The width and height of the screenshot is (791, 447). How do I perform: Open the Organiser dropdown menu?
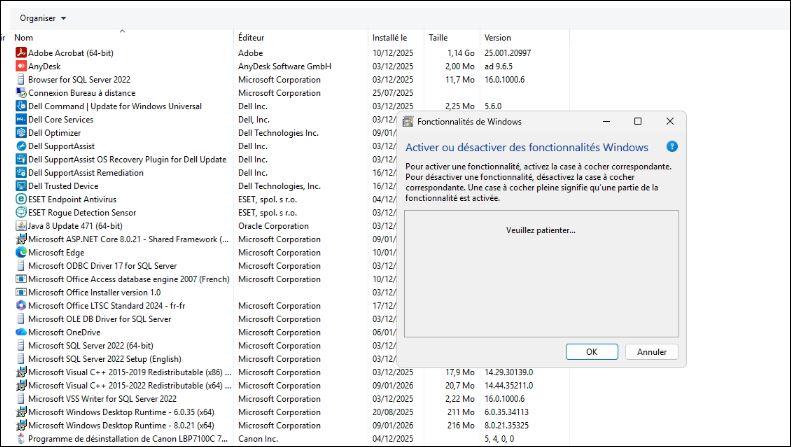pyautogui.click(x=43, y=18)
